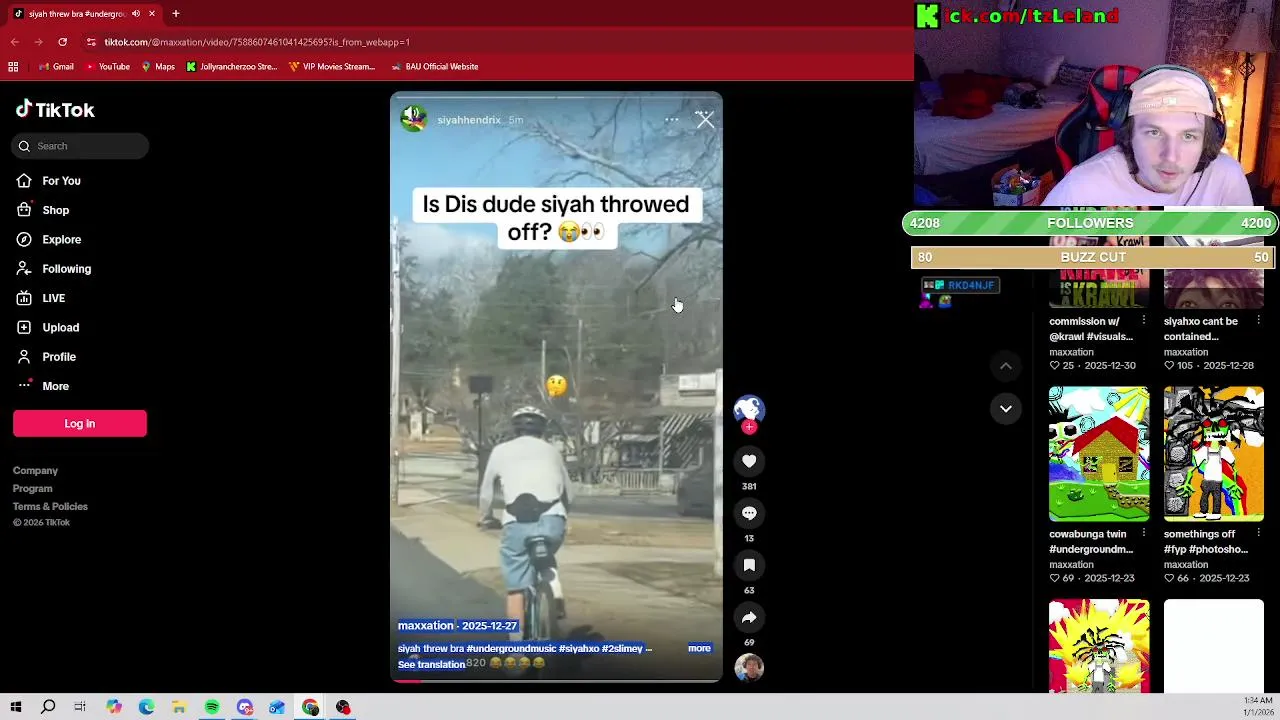
Task: Open options dots for 'somethings off' video
Action: (1258, 533)
